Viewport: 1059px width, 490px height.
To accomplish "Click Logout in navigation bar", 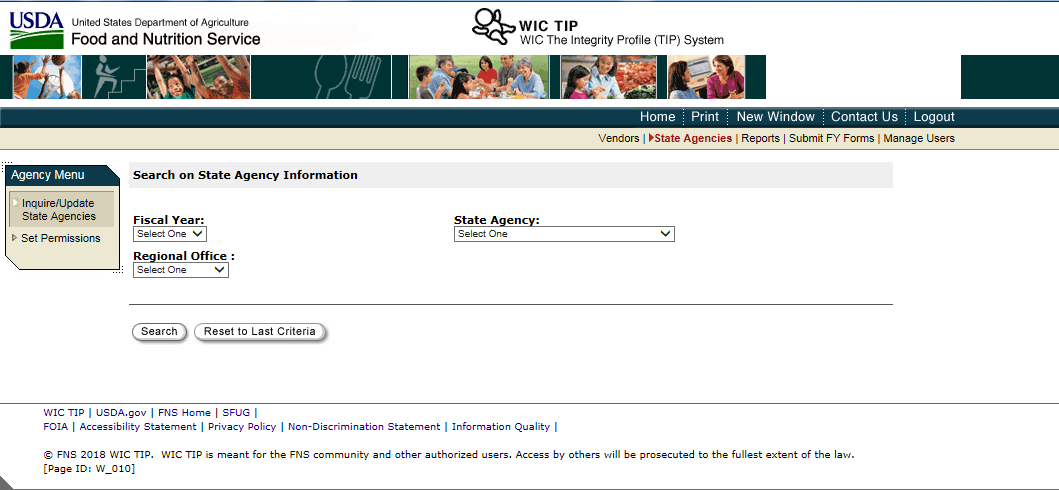I will (933, 117).
